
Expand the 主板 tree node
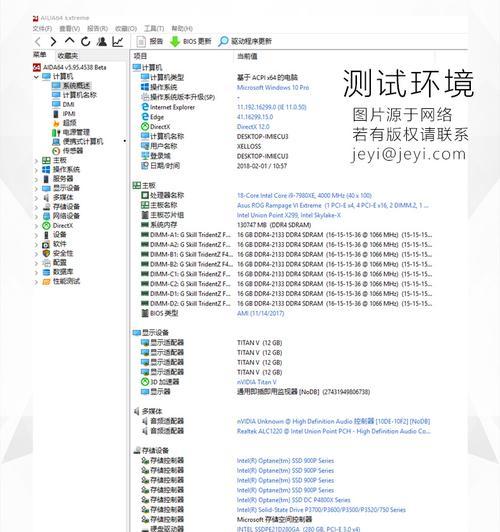[36, 161]
